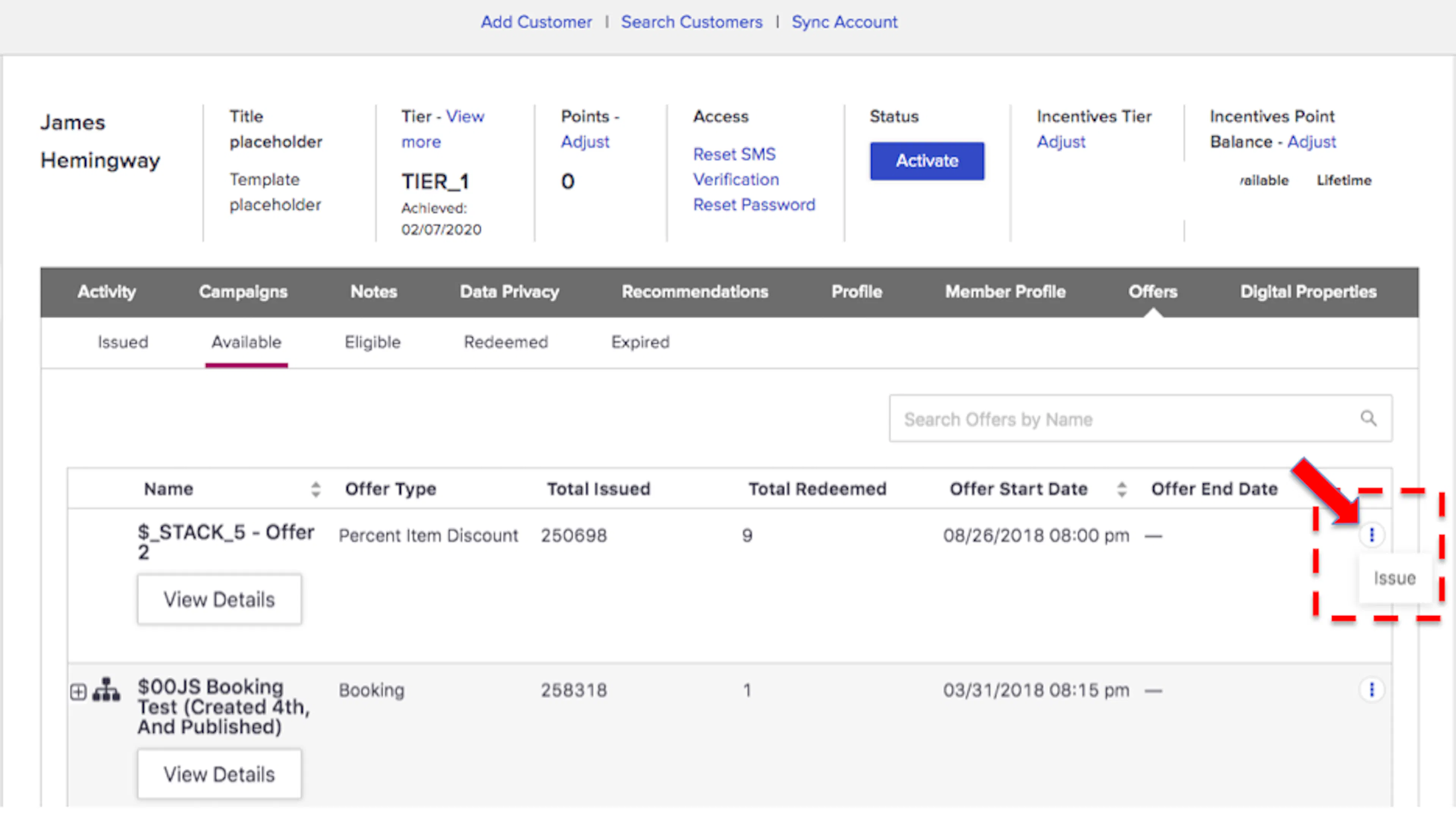Viewport: 1456px width, 813px height.
Task: Select the Offers tab
Action: [x=1153, y=292]
